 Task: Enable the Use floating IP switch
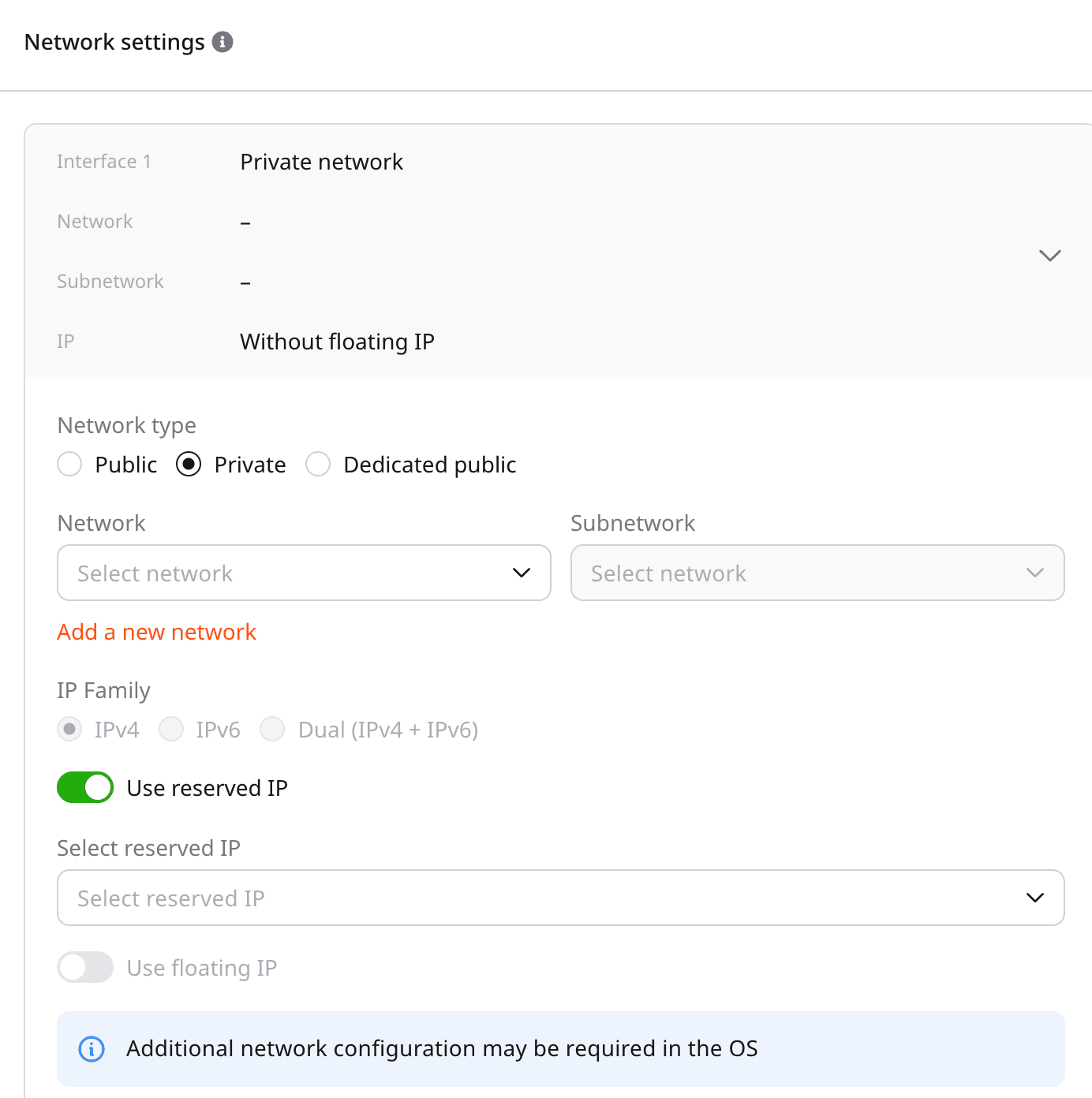pyautogui.click(x=85, y=967)
